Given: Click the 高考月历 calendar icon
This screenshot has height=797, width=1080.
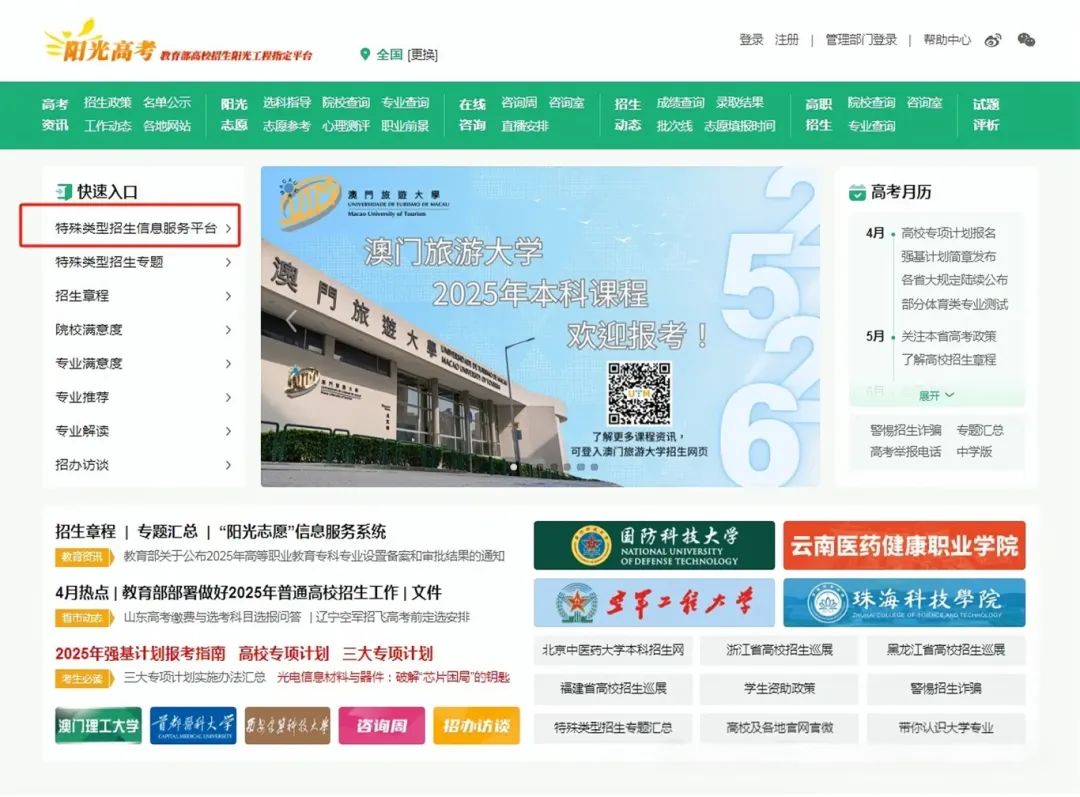Looking at the screenshot, I should coord(857,192).
